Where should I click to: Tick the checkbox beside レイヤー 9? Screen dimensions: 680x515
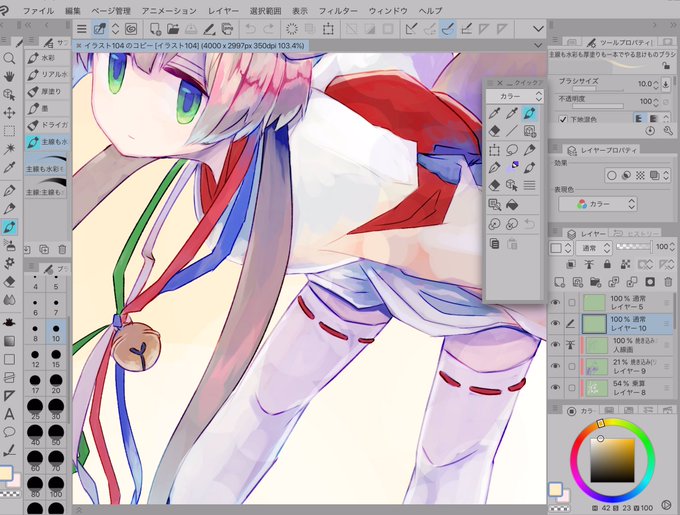(572, 366)
